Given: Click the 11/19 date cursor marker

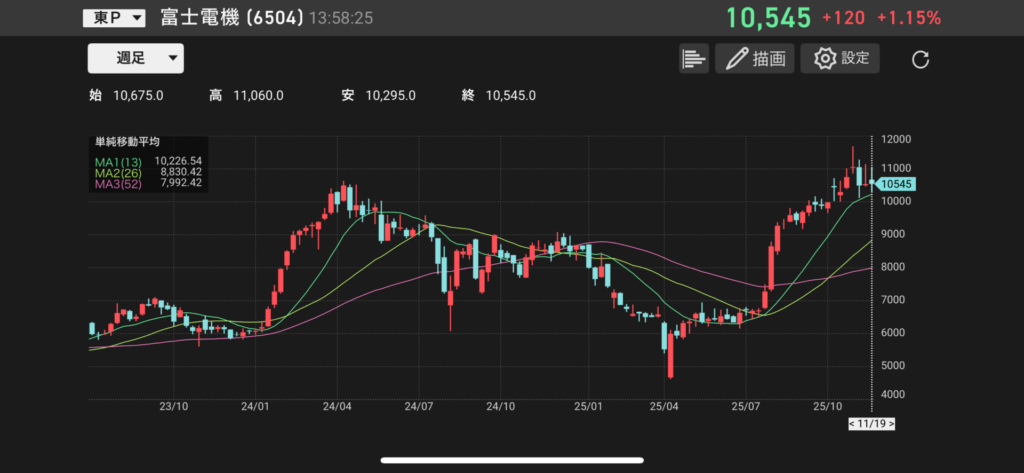Looking at the screenshot, I should [x=870, y=424].
